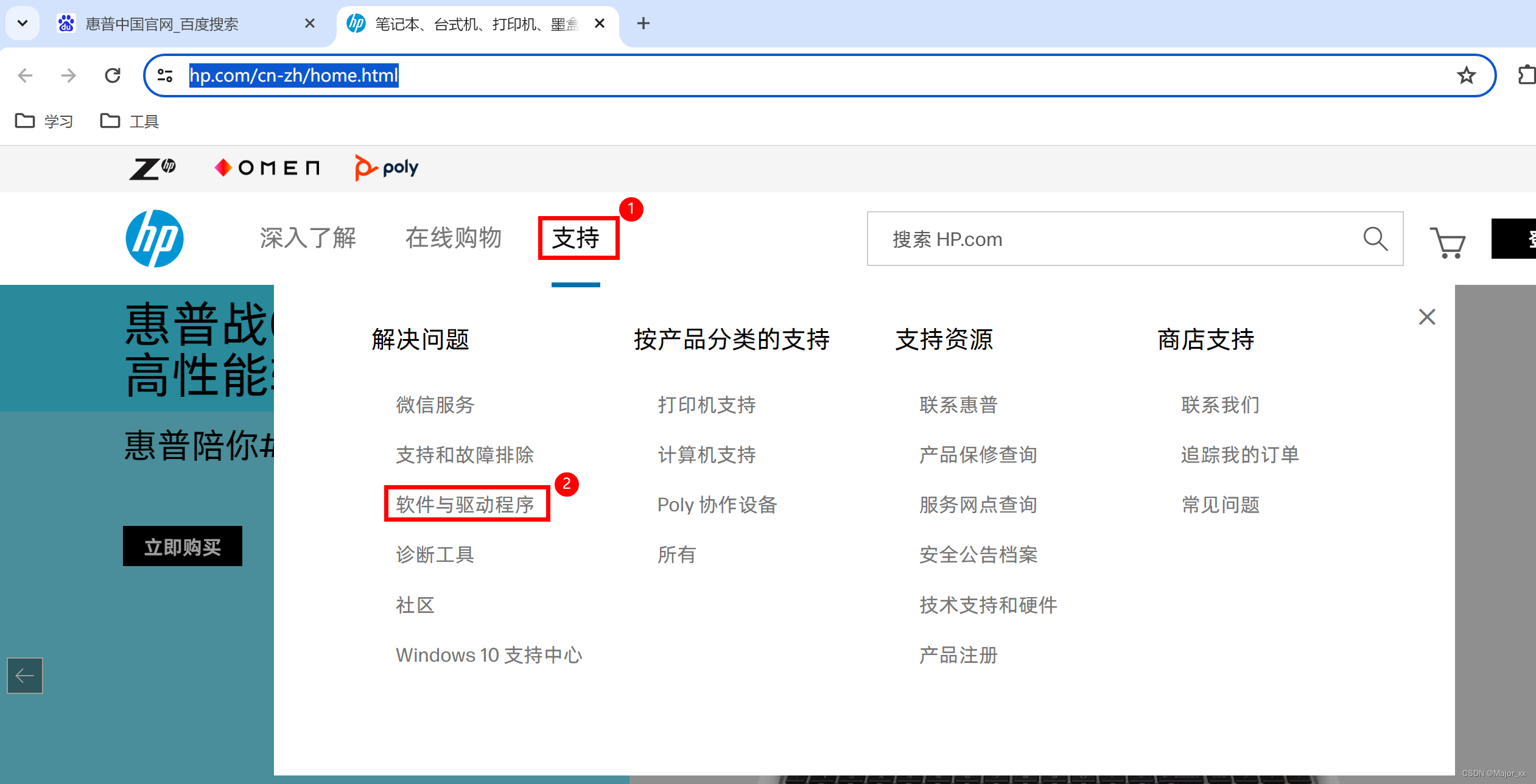
Task: Click the carousel previous arrow
Action: coord(25,676)
